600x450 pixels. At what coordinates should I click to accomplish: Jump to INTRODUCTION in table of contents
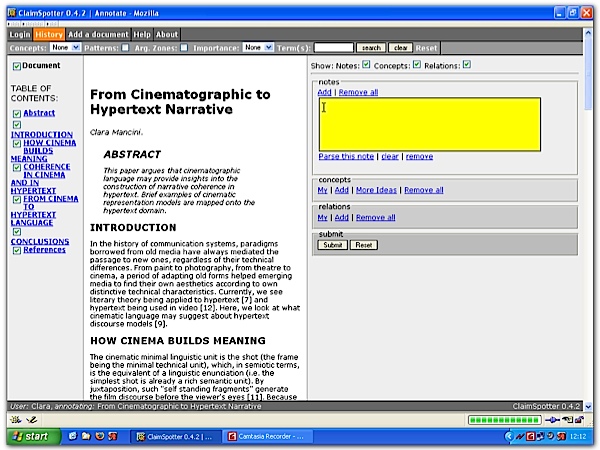point(42,135)
